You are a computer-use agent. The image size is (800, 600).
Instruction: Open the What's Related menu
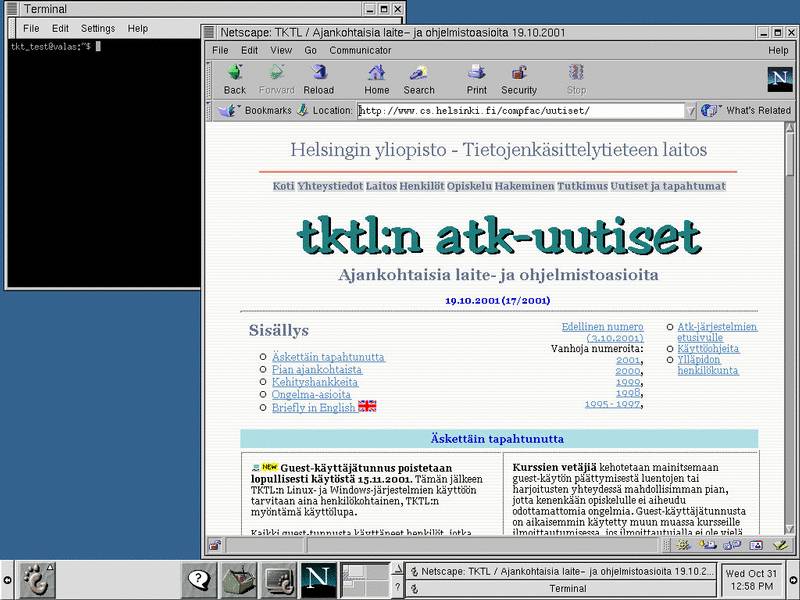[x=745, y=110]
